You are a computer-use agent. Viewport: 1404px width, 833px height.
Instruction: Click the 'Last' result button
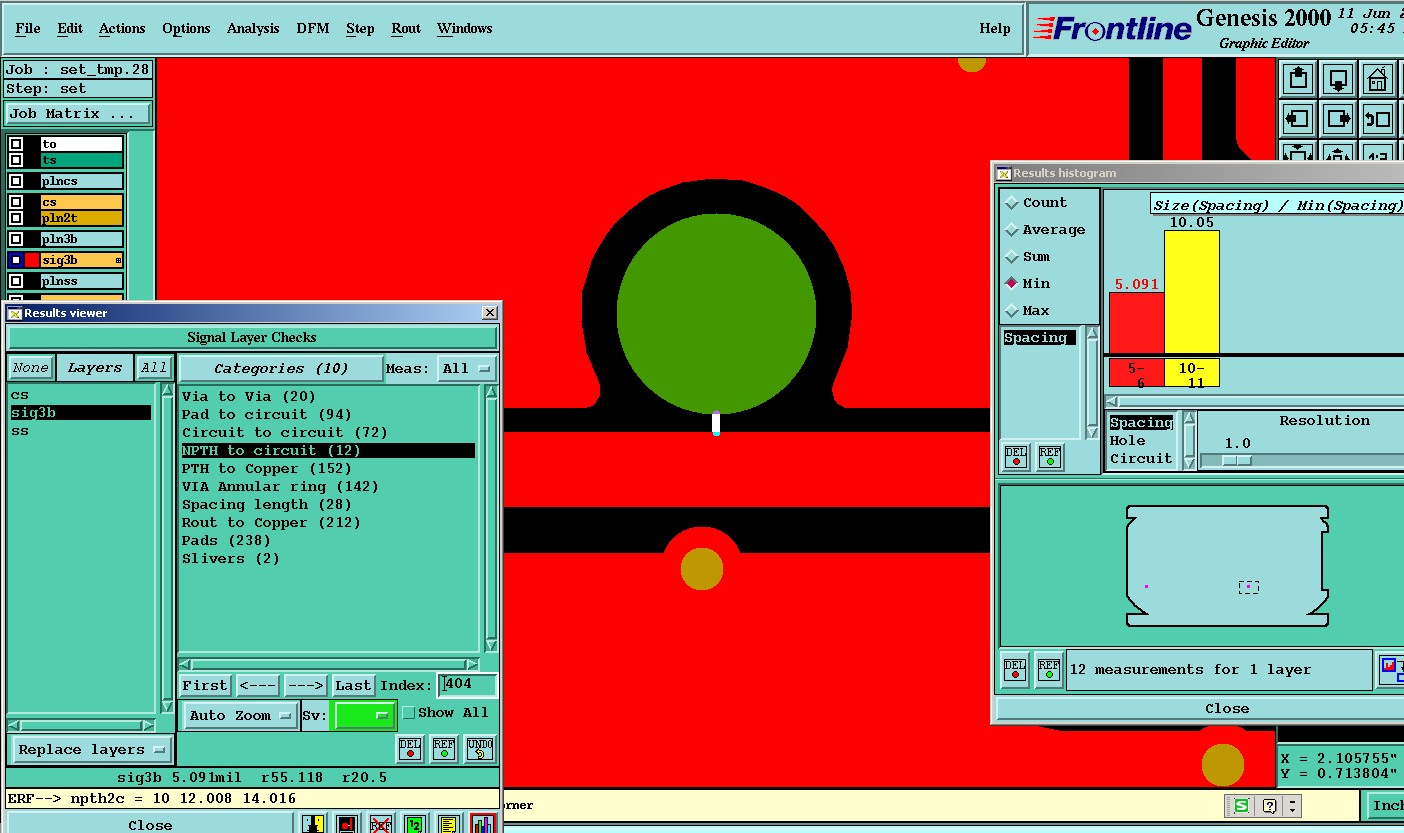point(353,685)
